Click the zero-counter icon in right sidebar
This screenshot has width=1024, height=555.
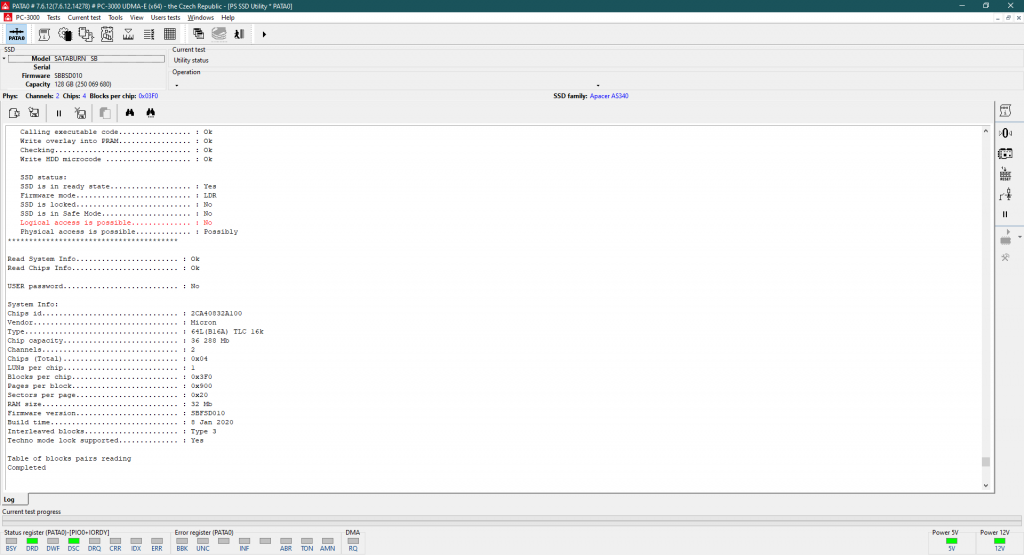pyautogui.click(x=1005, y=133)
